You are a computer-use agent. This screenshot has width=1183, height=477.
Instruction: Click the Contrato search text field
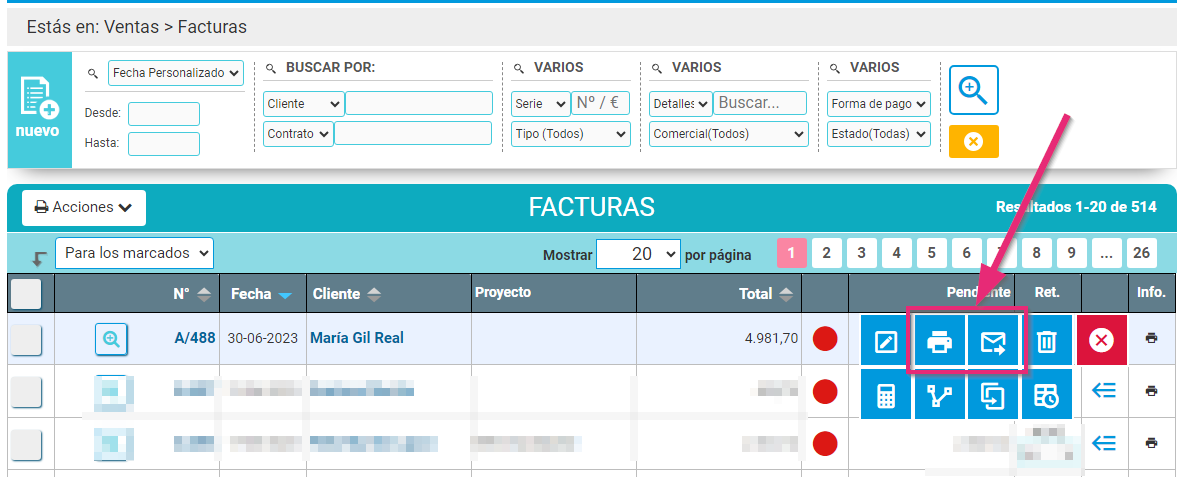413,134
